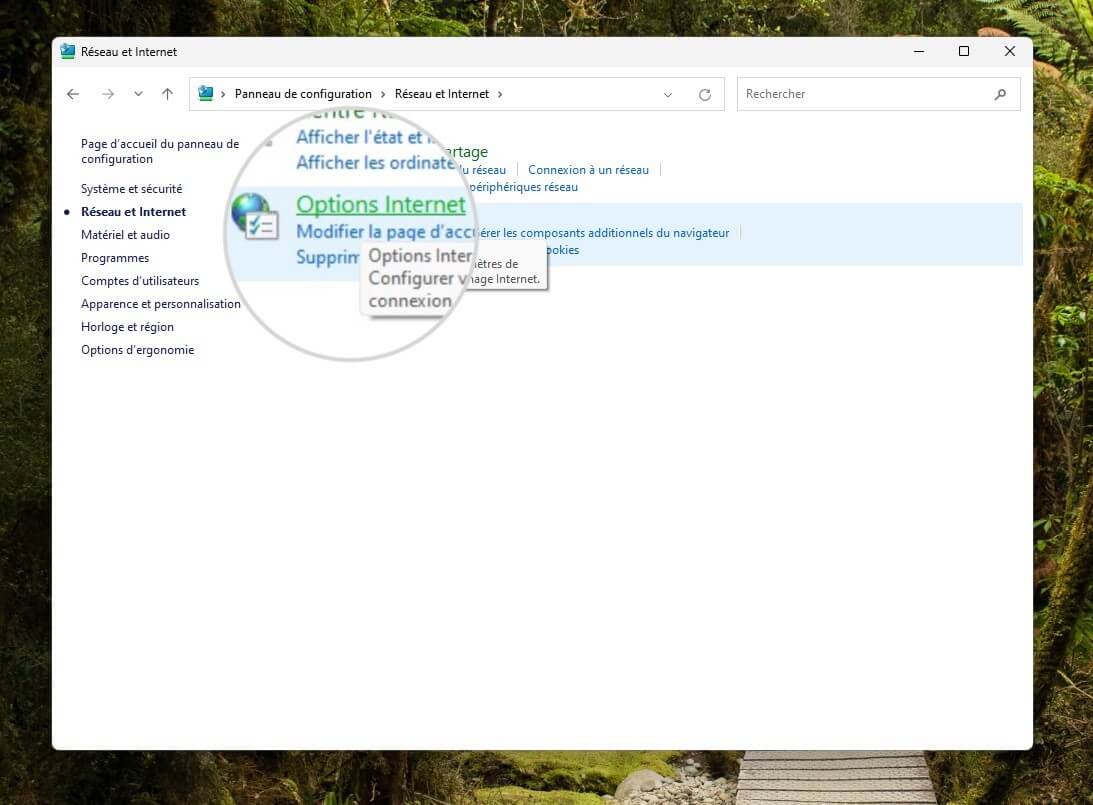Select Réseau et Internet breadcrumb
Viewport: 1093px width, 805px height.
point(442,94)
